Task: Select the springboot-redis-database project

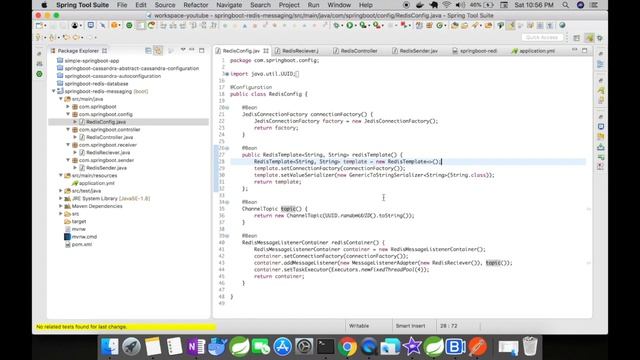Action: [x=96, y=84]
